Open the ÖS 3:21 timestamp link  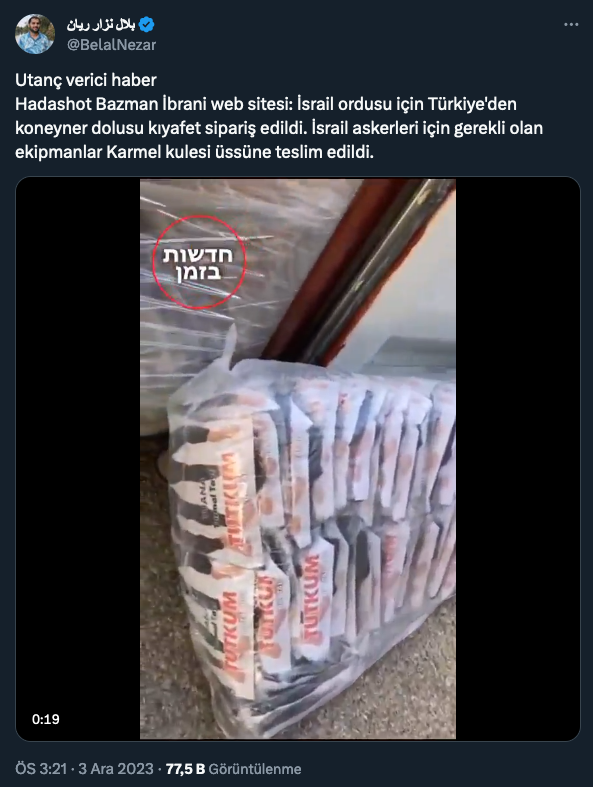point(41,769)
